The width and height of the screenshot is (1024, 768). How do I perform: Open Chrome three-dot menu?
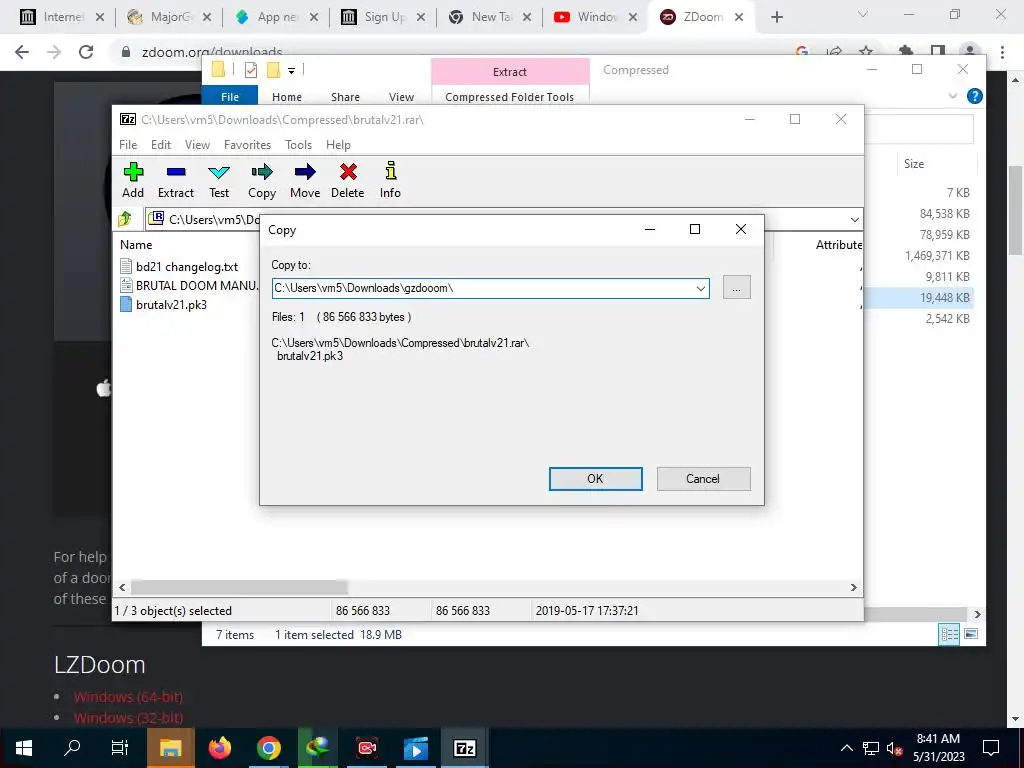pyautogui.click(x=1002, y=52)
